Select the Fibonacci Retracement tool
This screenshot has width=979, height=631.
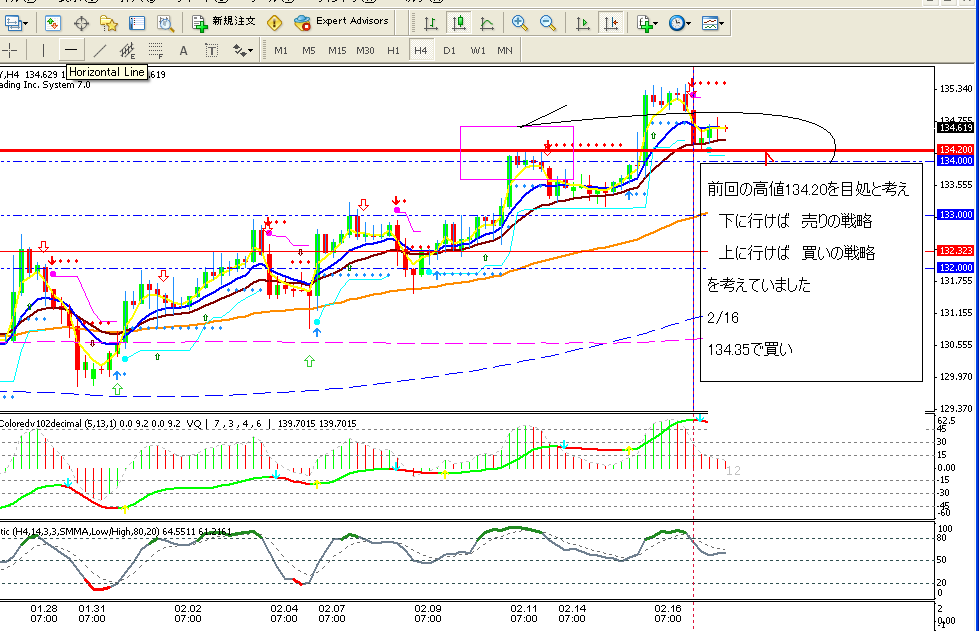pos(155,50)
